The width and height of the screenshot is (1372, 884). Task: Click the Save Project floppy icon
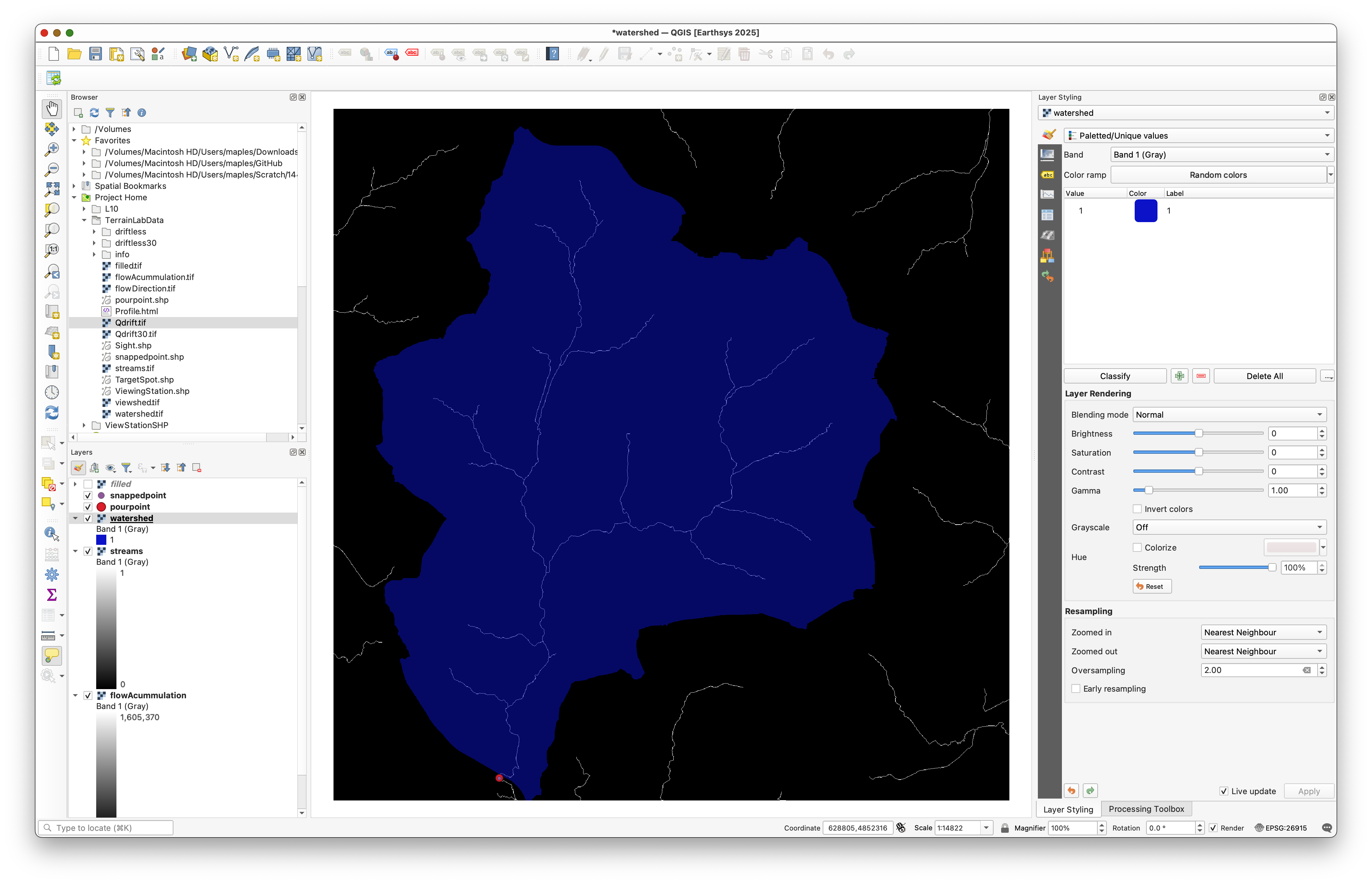(95, 54)
